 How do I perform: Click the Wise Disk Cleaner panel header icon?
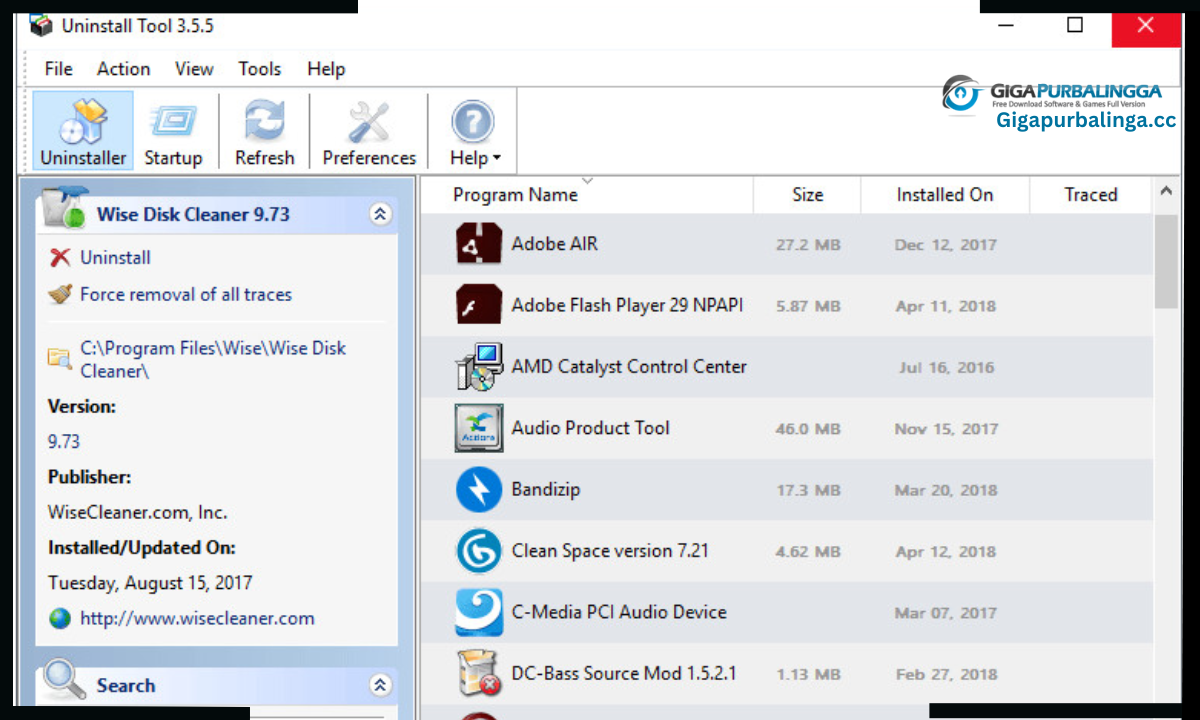[64, 209]
